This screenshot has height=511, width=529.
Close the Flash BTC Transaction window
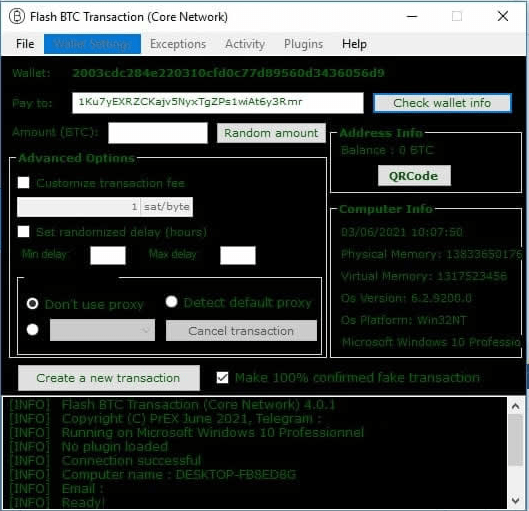coord(503,16)
